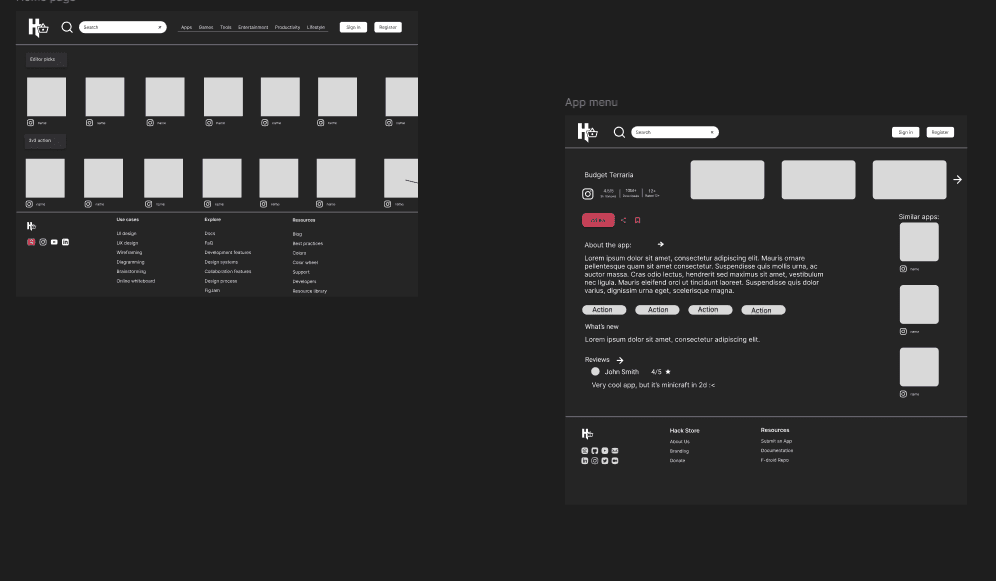Click the bookmark icon on the app page
Viewport: 996px width, 581px height.
coord(637,220)
